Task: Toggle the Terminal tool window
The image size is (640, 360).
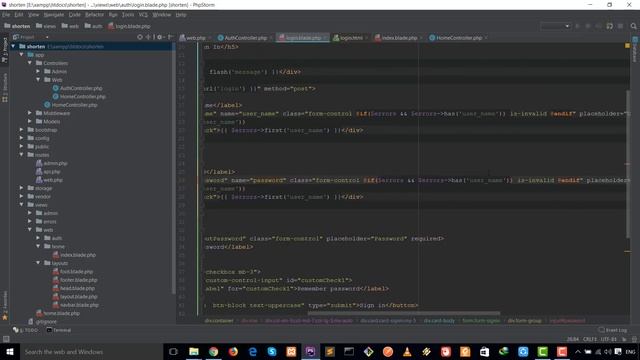Action: pyautogui.click(x=59, y=330)
